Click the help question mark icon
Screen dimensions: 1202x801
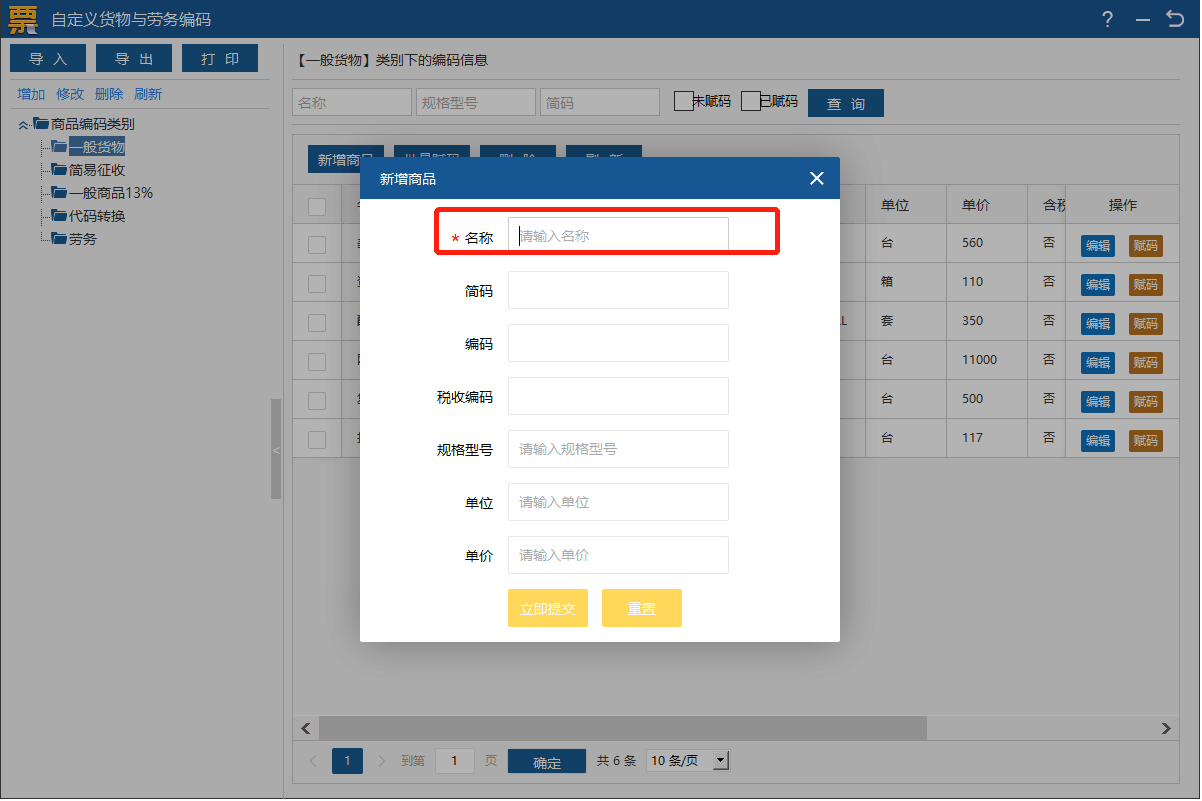click(x=1107, y=19)
